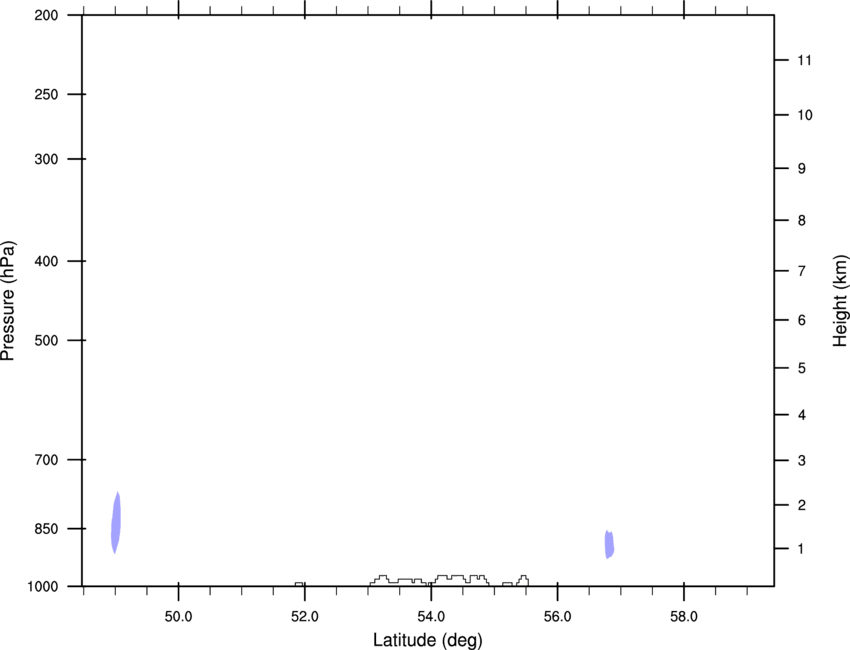Click the 3 km height label
Image resolution: width=850 pixels, height=650 pixels.
802,461
